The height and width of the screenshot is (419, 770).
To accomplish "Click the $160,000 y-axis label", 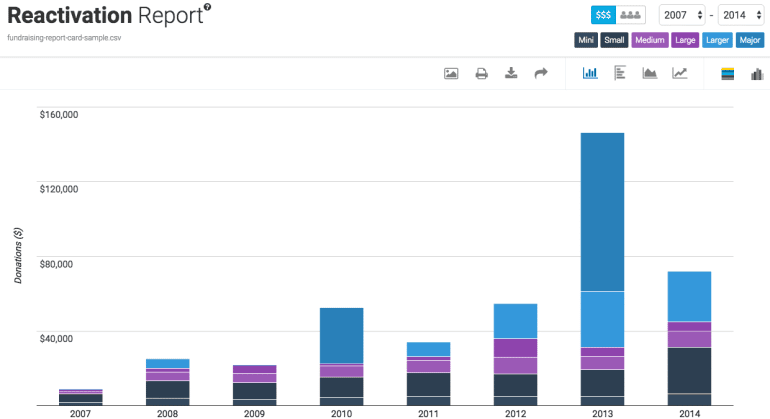I will [x=58, y=114].
